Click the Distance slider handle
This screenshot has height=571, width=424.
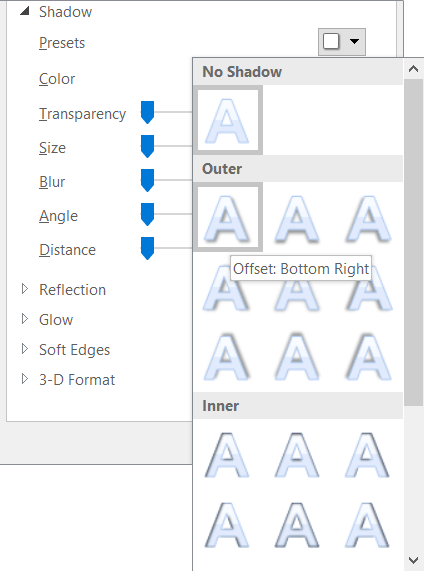point(148,248)
